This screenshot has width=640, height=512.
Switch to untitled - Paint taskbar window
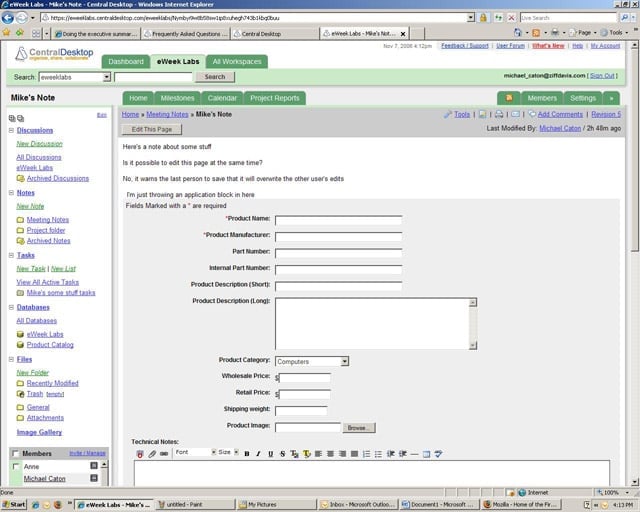pos(196,505)
